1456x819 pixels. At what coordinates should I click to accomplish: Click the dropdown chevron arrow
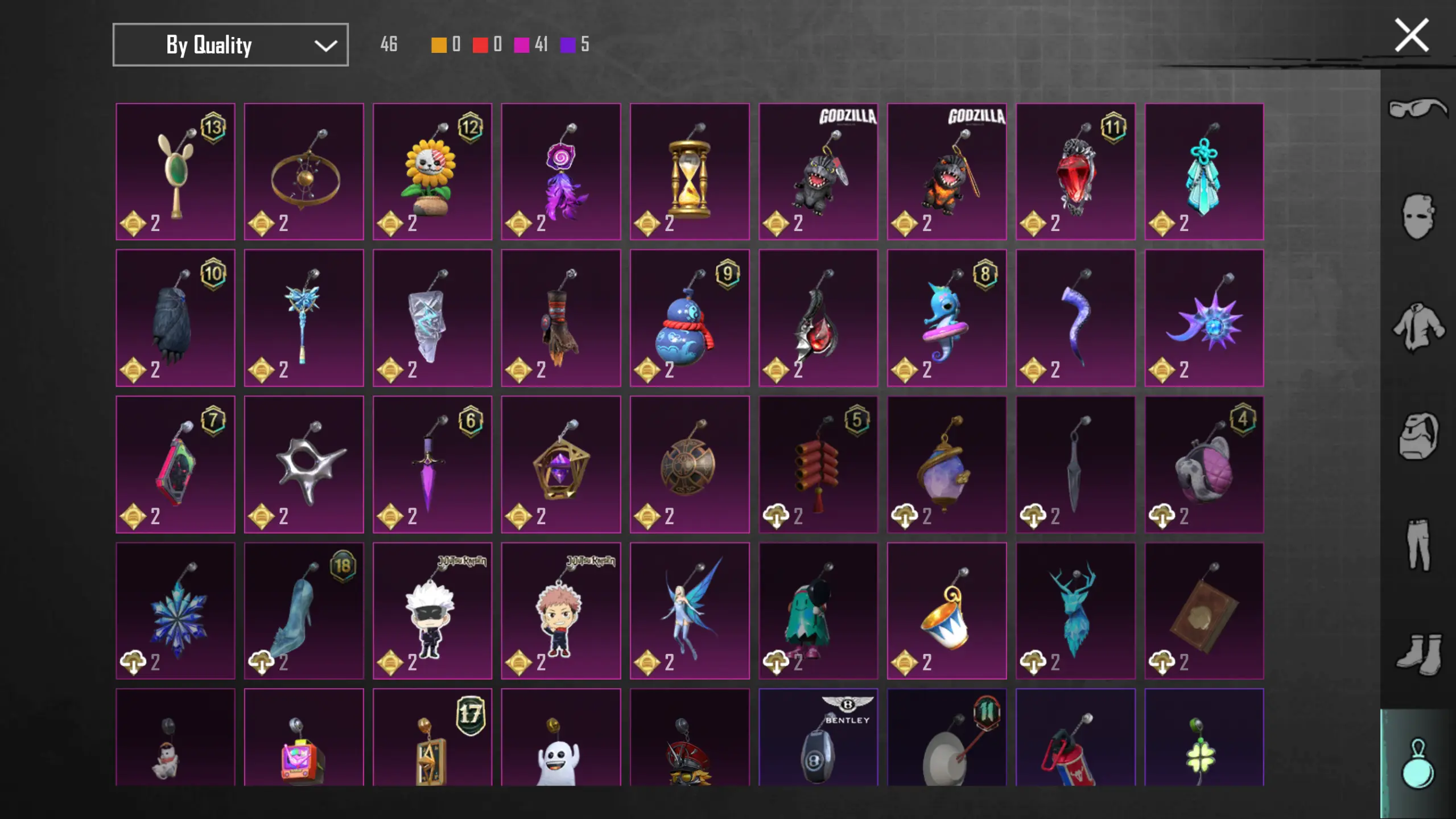coord(325,46)
